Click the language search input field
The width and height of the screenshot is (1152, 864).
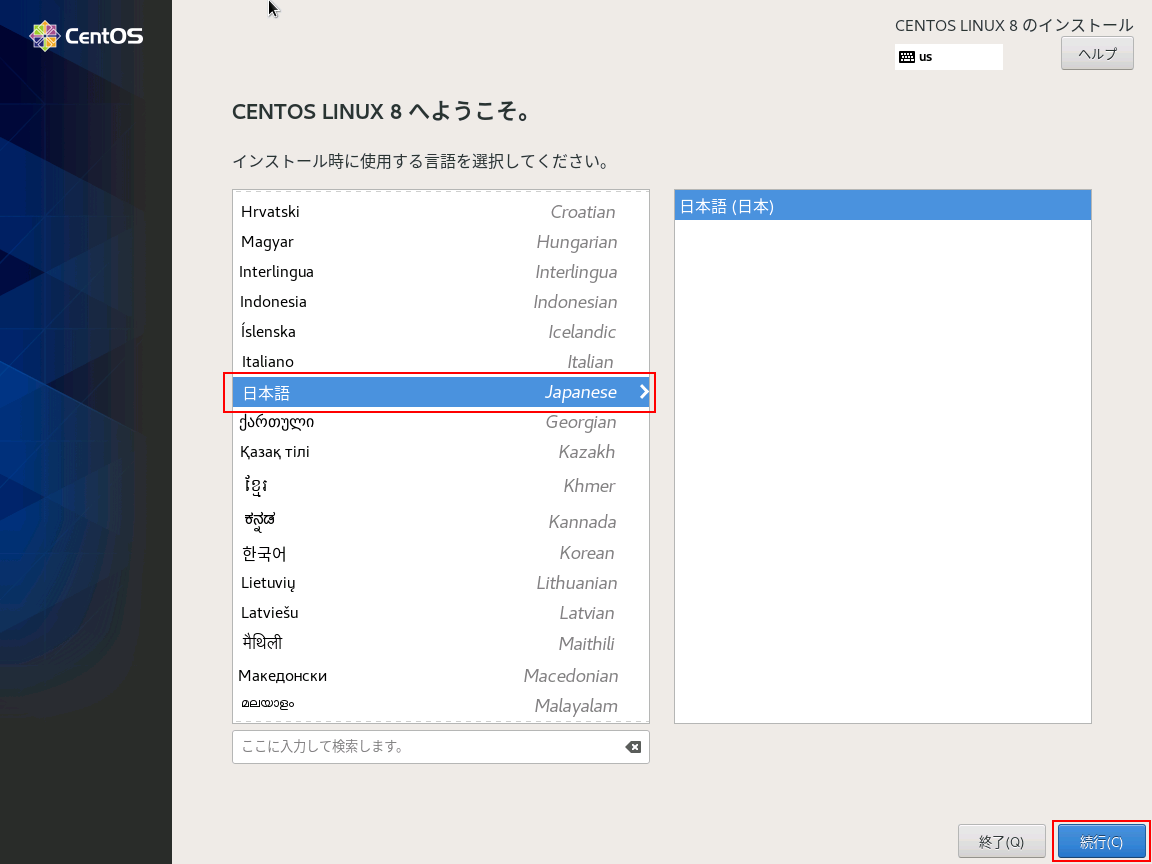point(425,747)
